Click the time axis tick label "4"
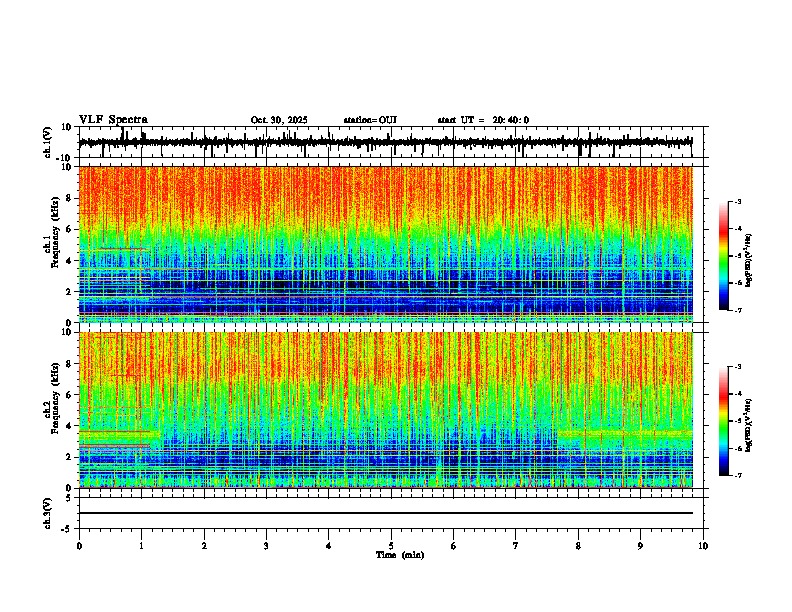Screen dimensions: 792x612 point(329,546)
